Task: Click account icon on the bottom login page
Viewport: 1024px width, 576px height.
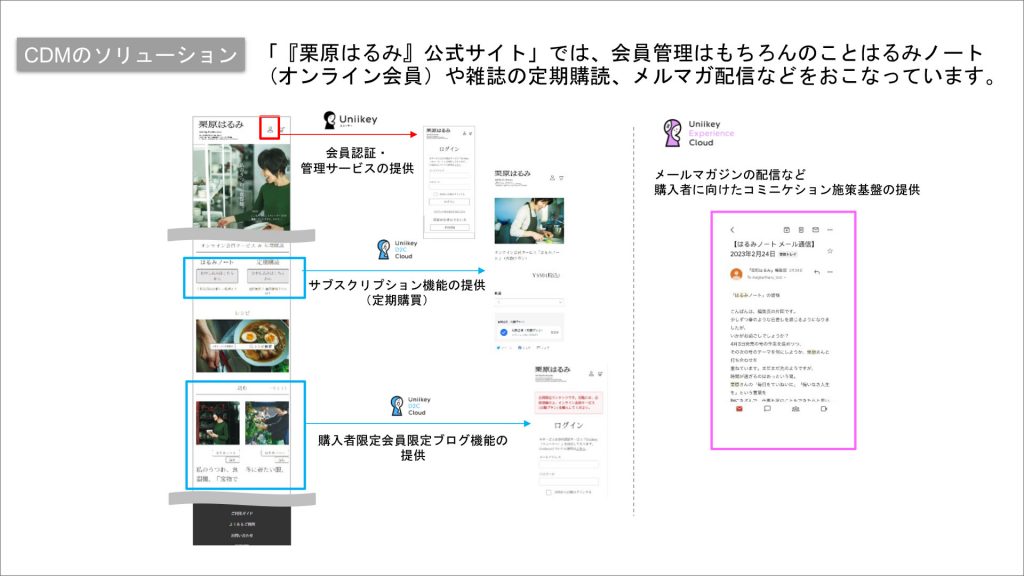Action: [x=592, y=374]
